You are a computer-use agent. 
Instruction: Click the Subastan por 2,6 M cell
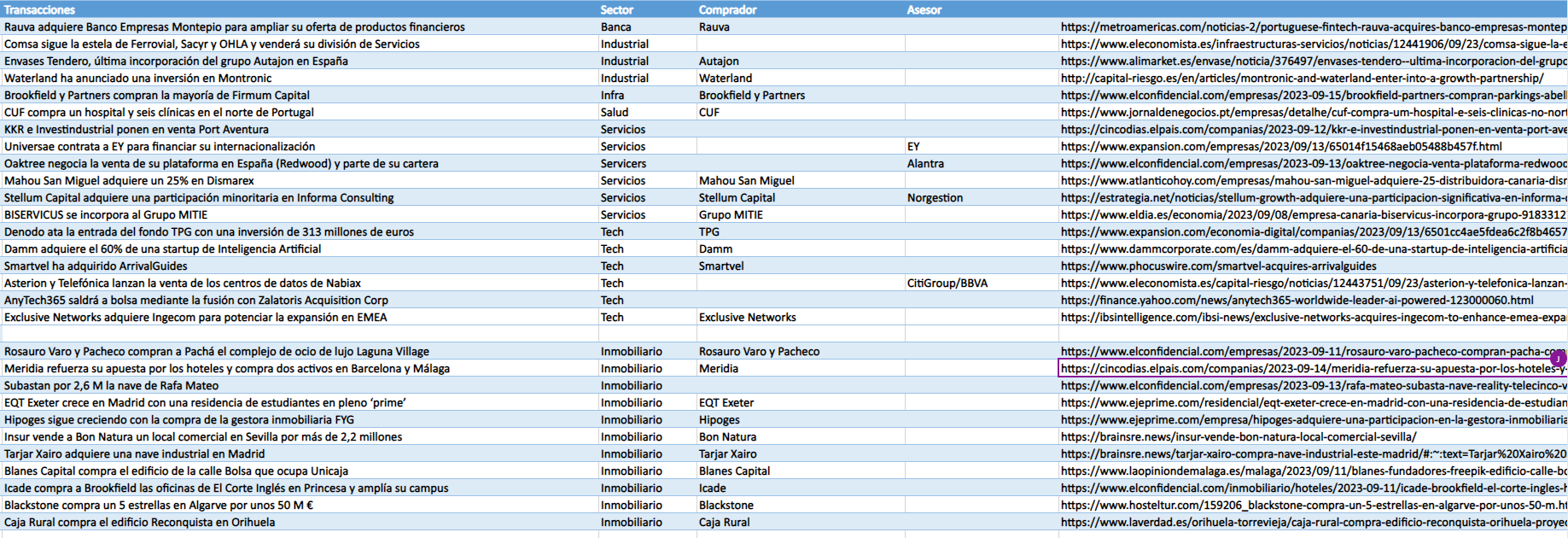pyautogui.click(x=299, y=385)
